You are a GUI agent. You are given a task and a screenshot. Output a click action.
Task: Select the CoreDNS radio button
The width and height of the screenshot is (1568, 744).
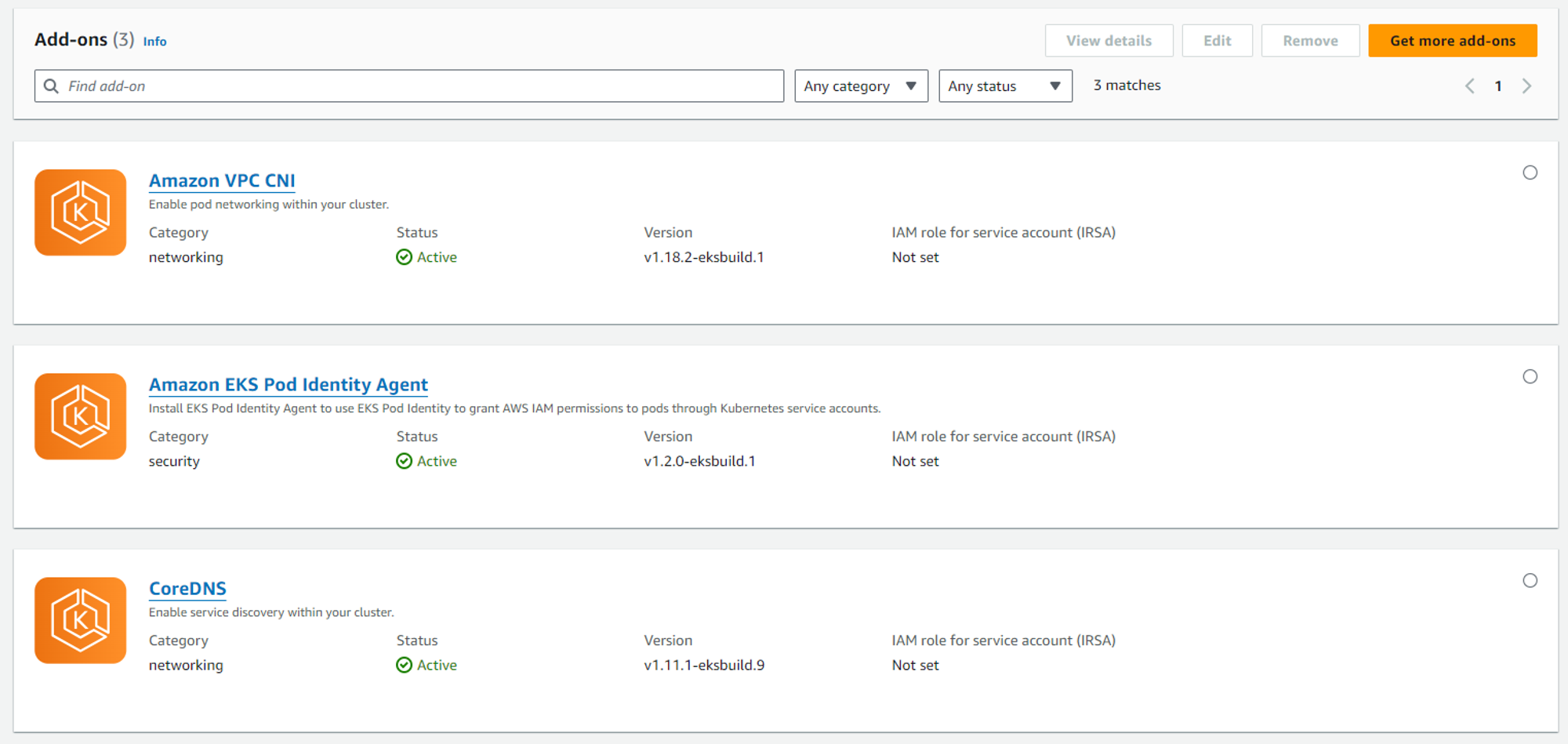(1530, 580)
